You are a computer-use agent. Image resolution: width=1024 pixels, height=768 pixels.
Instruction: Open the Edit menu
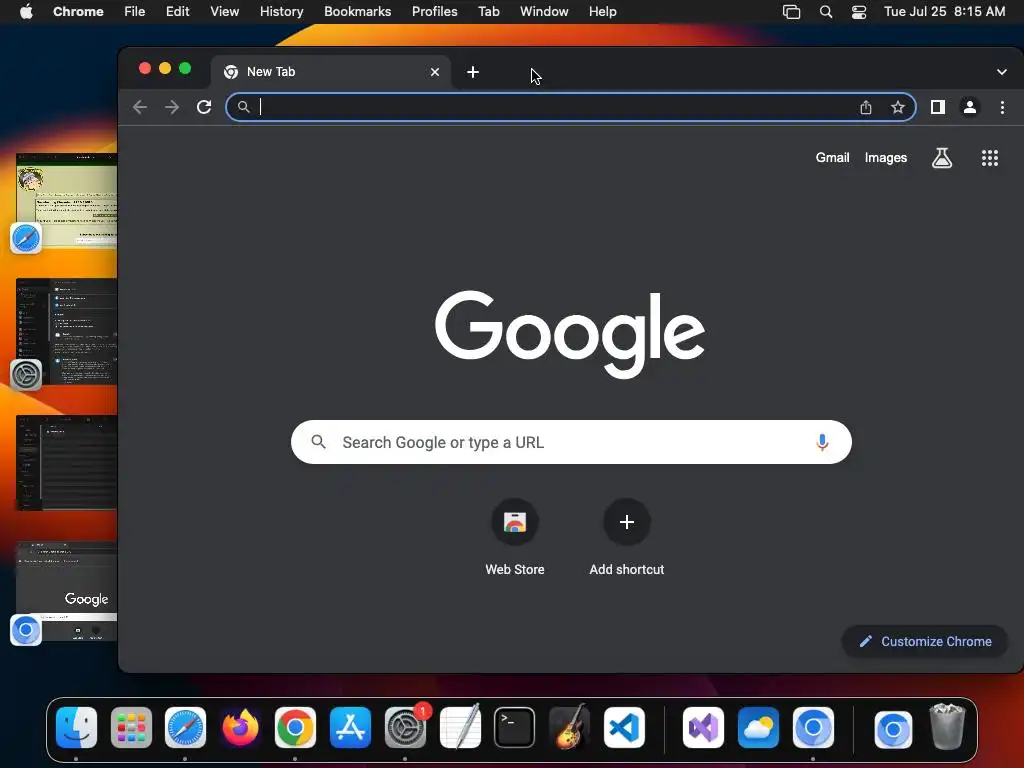coord(178,12)
